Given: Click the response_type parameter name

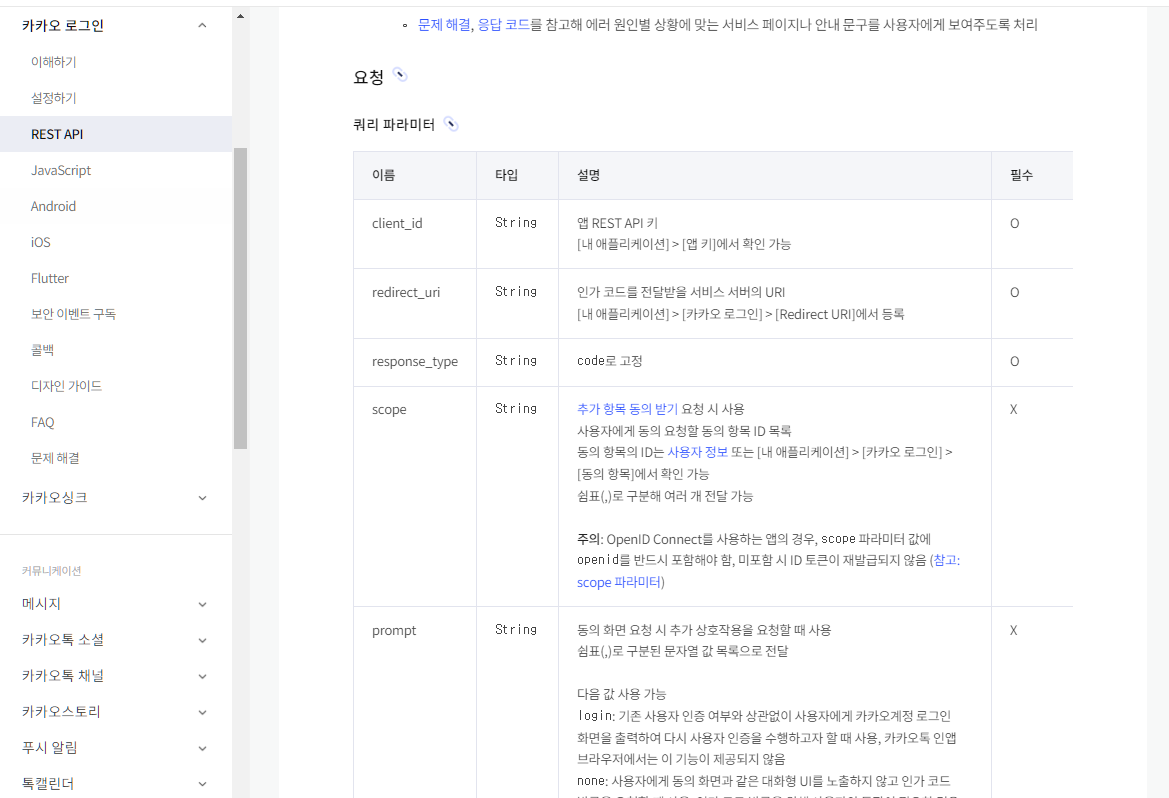Looking at the screenshot, I should pyautogui.click(x=415, y=362).
